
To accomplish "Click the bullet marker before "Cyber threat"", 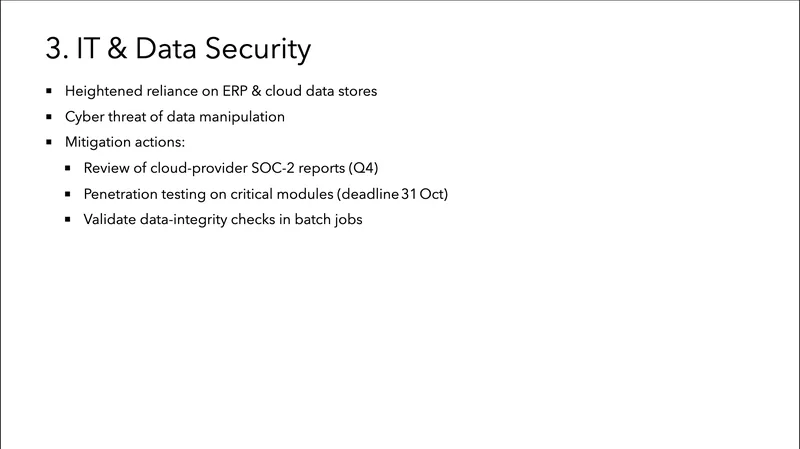I will (47, 116).
